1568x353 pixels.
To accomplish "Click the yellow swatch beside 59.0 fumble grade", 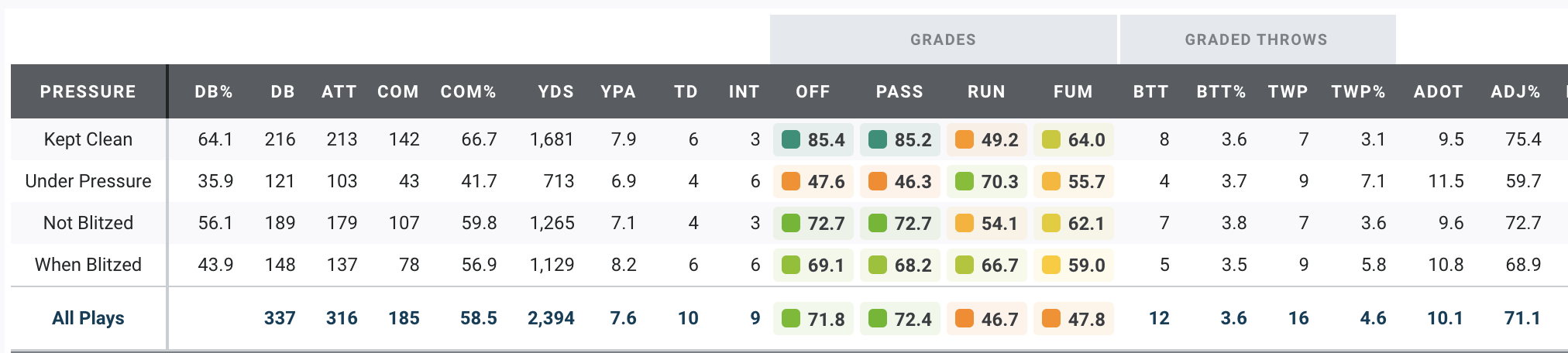I will click(1051, 265).
